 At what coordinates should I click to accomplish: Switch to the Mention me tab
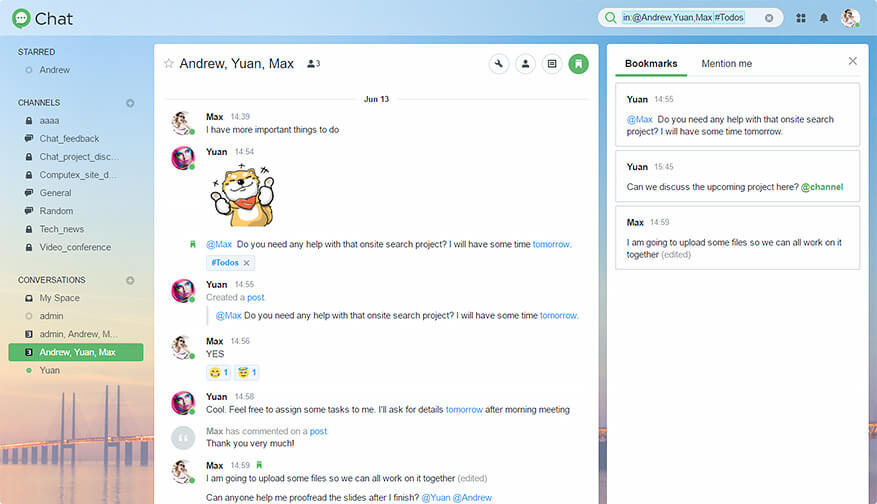(x=726, y=64)
